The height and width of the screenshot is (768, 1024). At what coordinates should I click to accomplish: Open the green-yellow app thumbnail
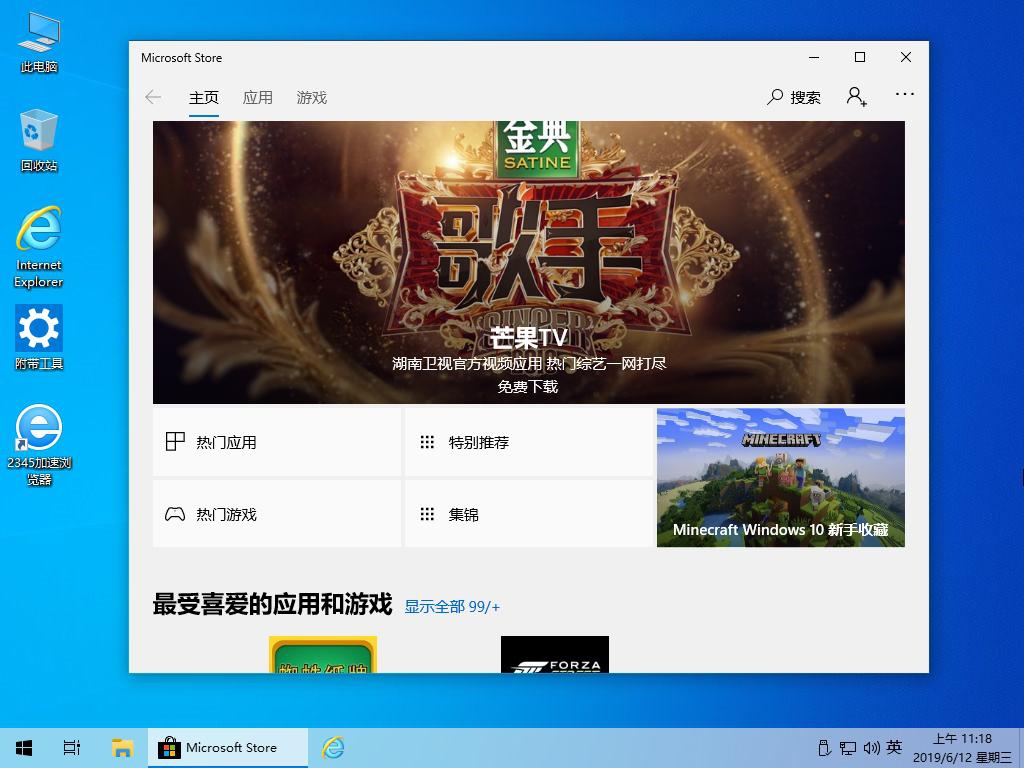pos(323,654)
